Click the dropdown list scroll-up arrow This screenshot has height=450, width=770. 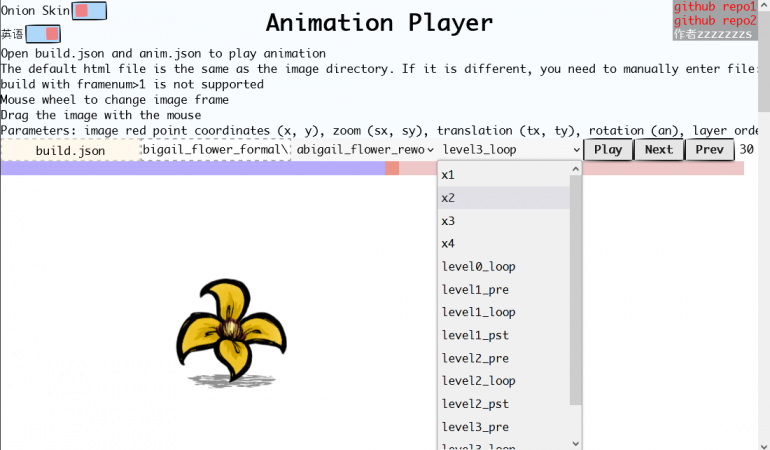pyautogui.click(x=576, y=169)
